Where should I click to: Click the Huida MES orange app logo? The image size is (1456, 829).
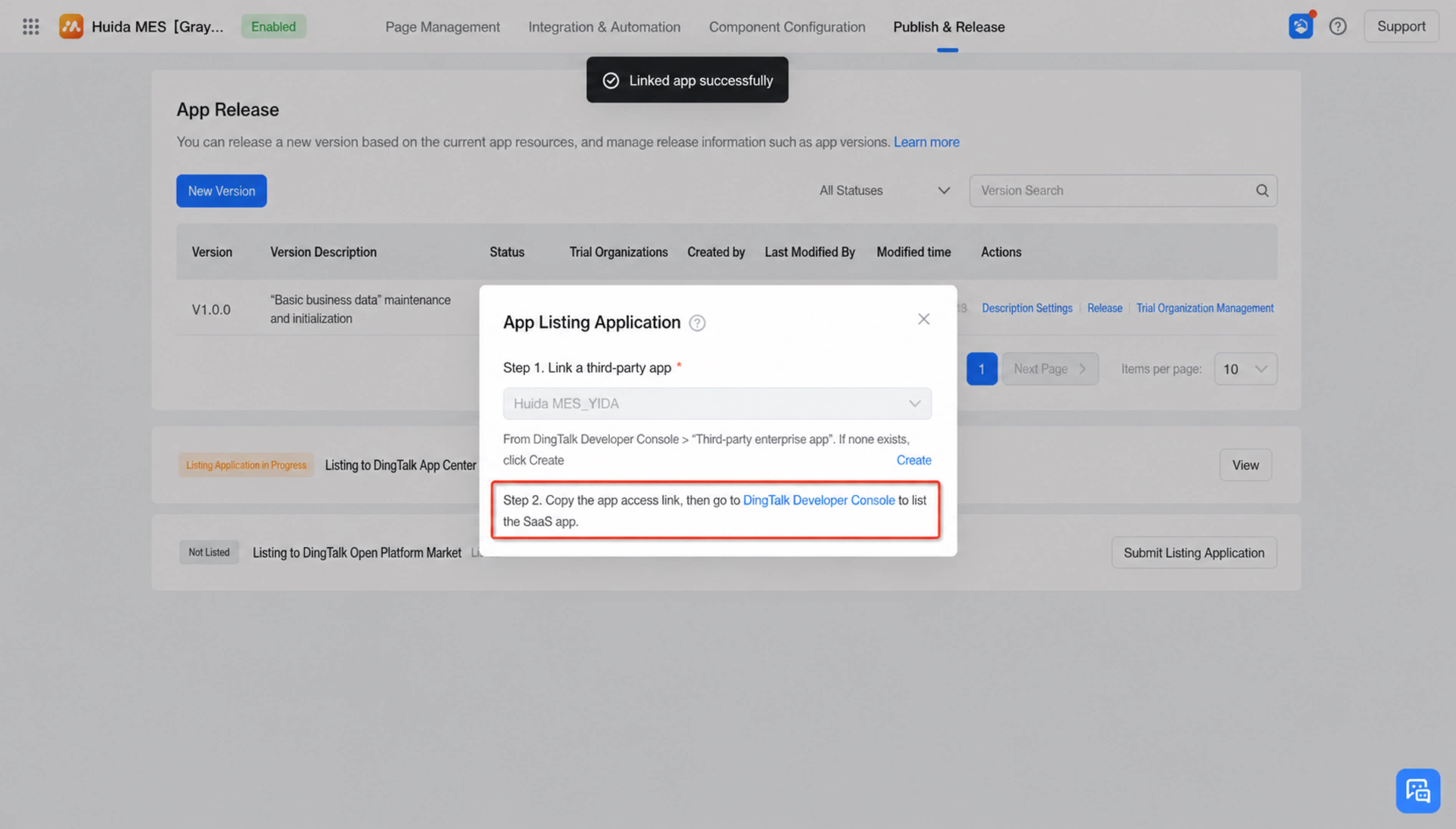pos(71,26)
